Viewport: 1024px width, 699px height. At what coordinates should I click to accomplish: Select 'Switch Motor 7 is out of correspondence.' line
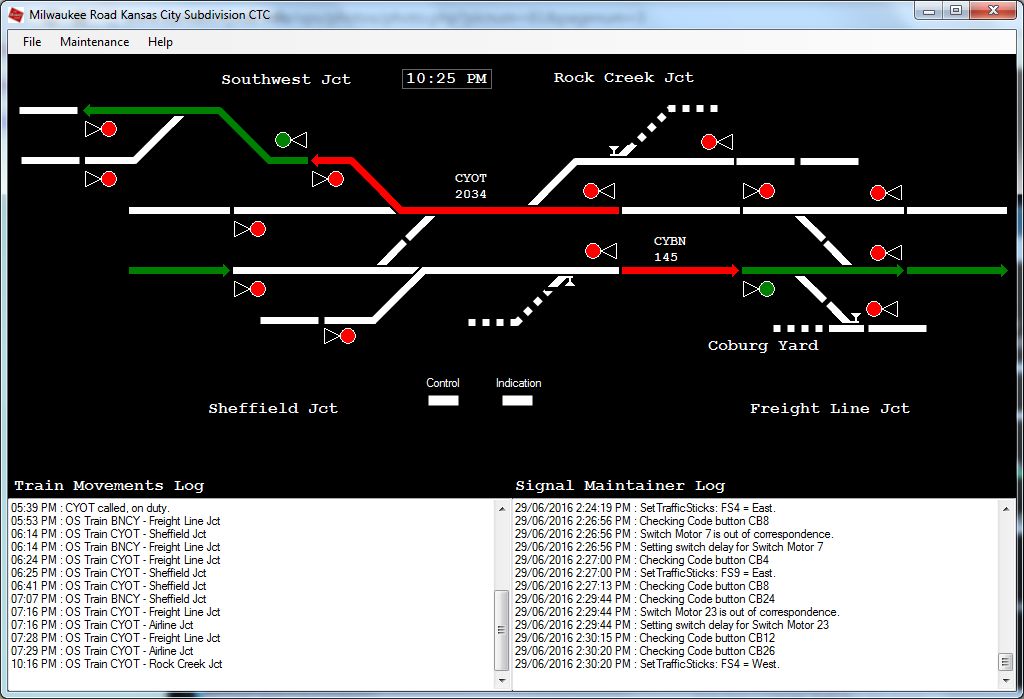click(x=674, y=534)
